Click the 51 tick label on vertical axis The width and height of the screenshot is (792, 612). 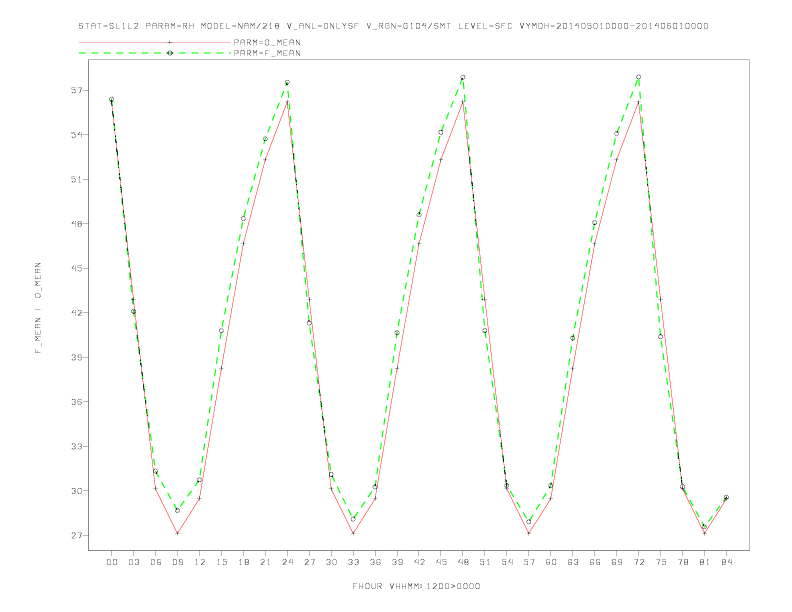pyautogui.click(x=76, y=179)
